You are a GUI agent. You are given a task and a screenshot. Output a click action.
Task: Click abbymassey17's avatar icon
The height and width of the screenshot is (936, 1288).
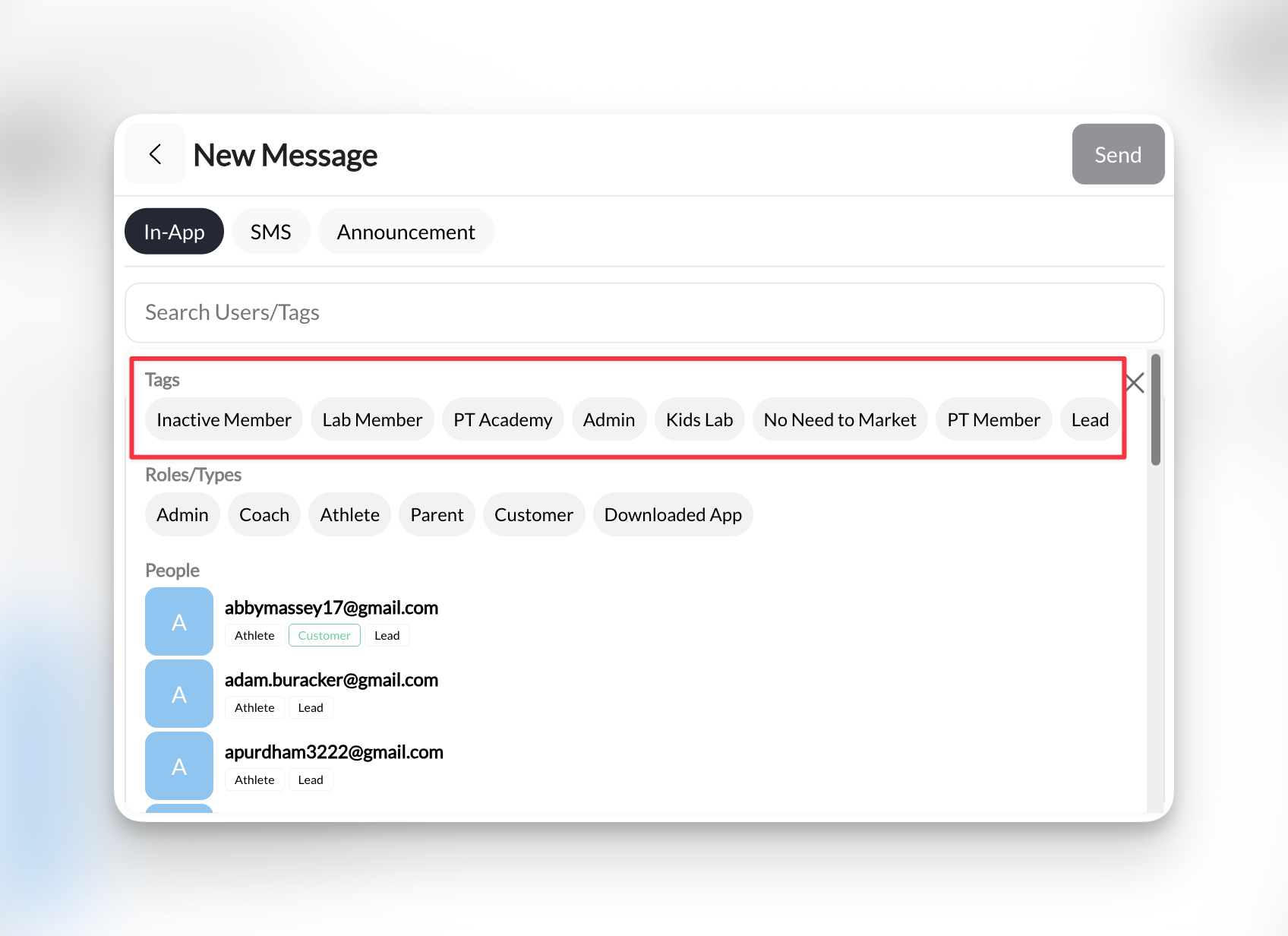[178, 621]
